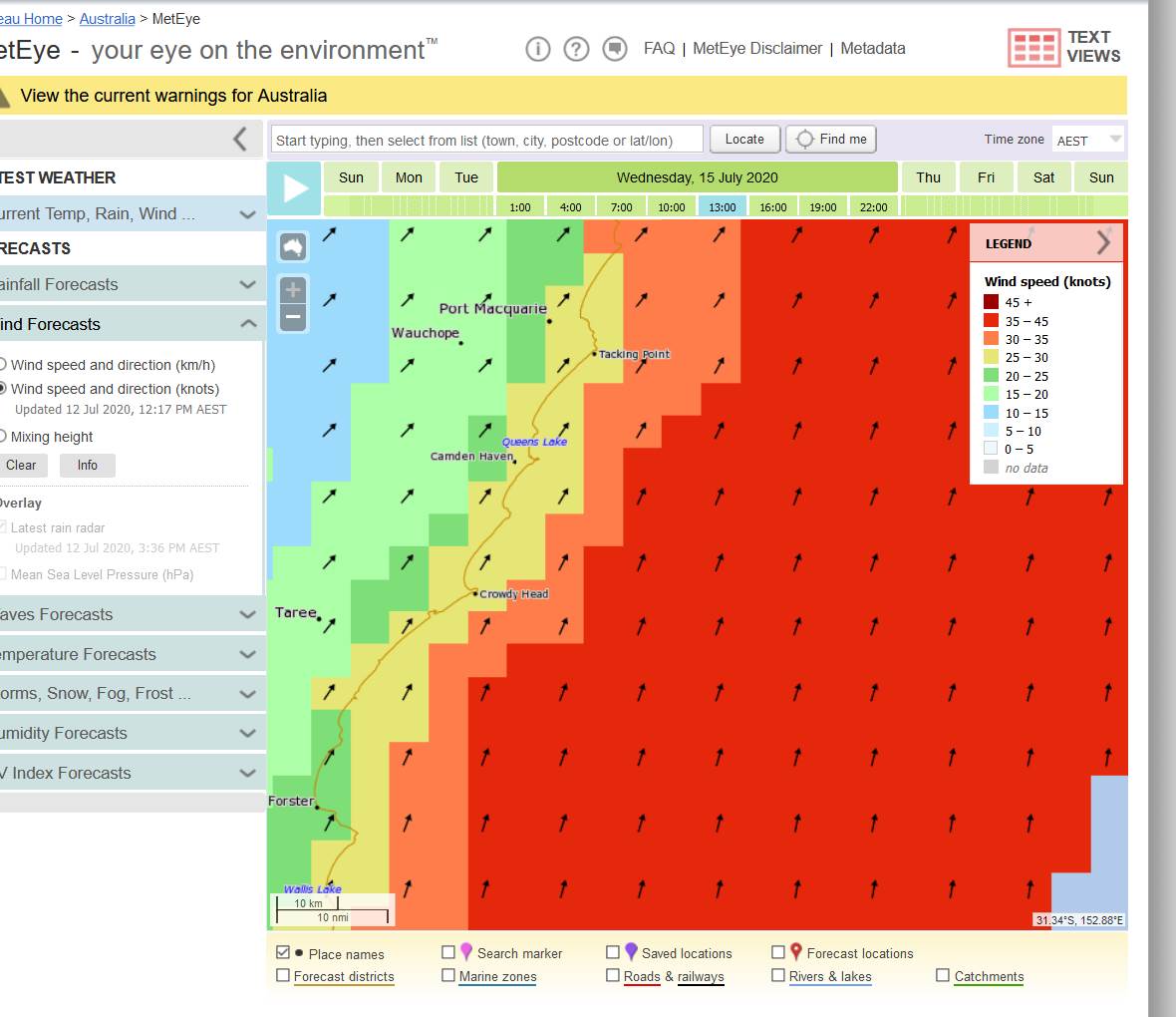Enable the Rivers & lakes checkbox

[778, 976]
